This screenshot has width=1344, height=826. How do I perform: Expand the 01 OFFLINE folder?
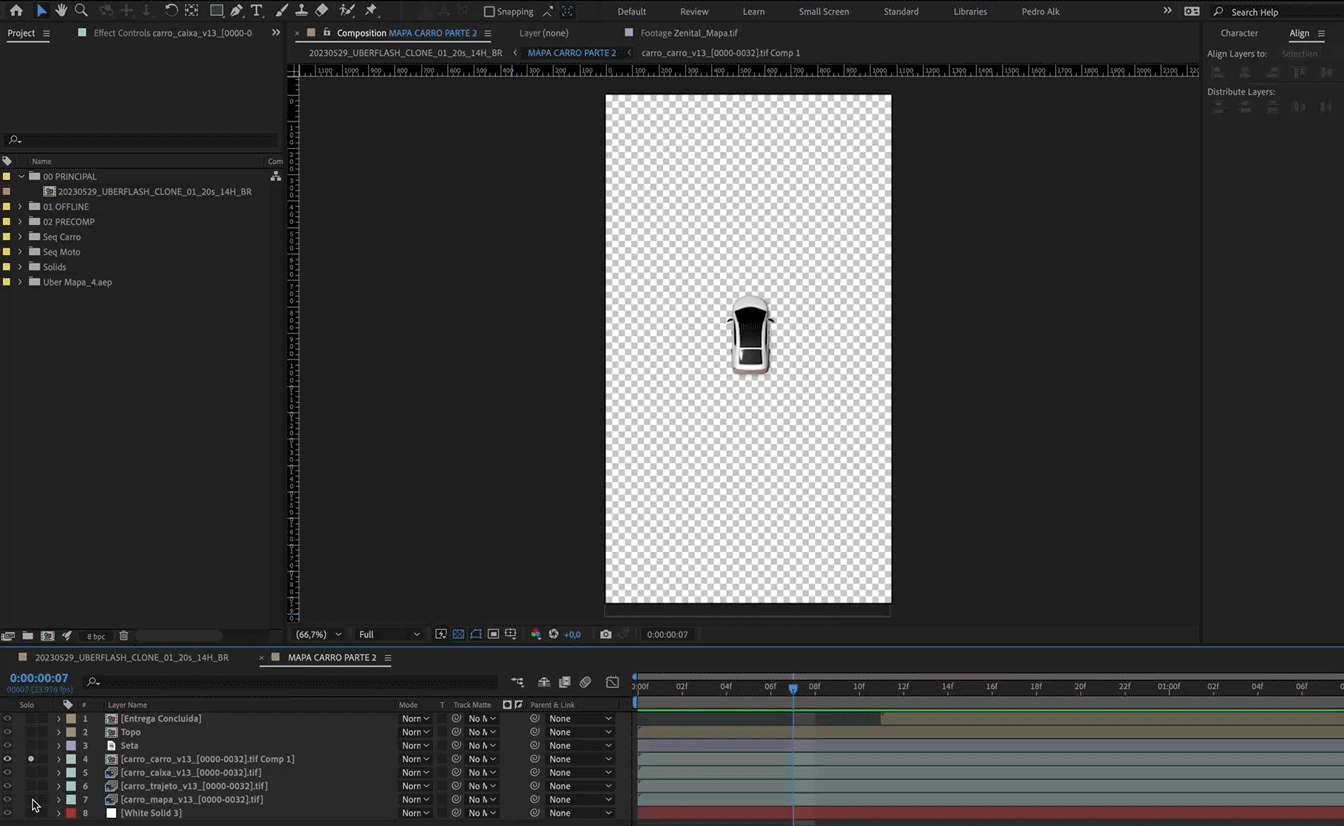point(20,207)
